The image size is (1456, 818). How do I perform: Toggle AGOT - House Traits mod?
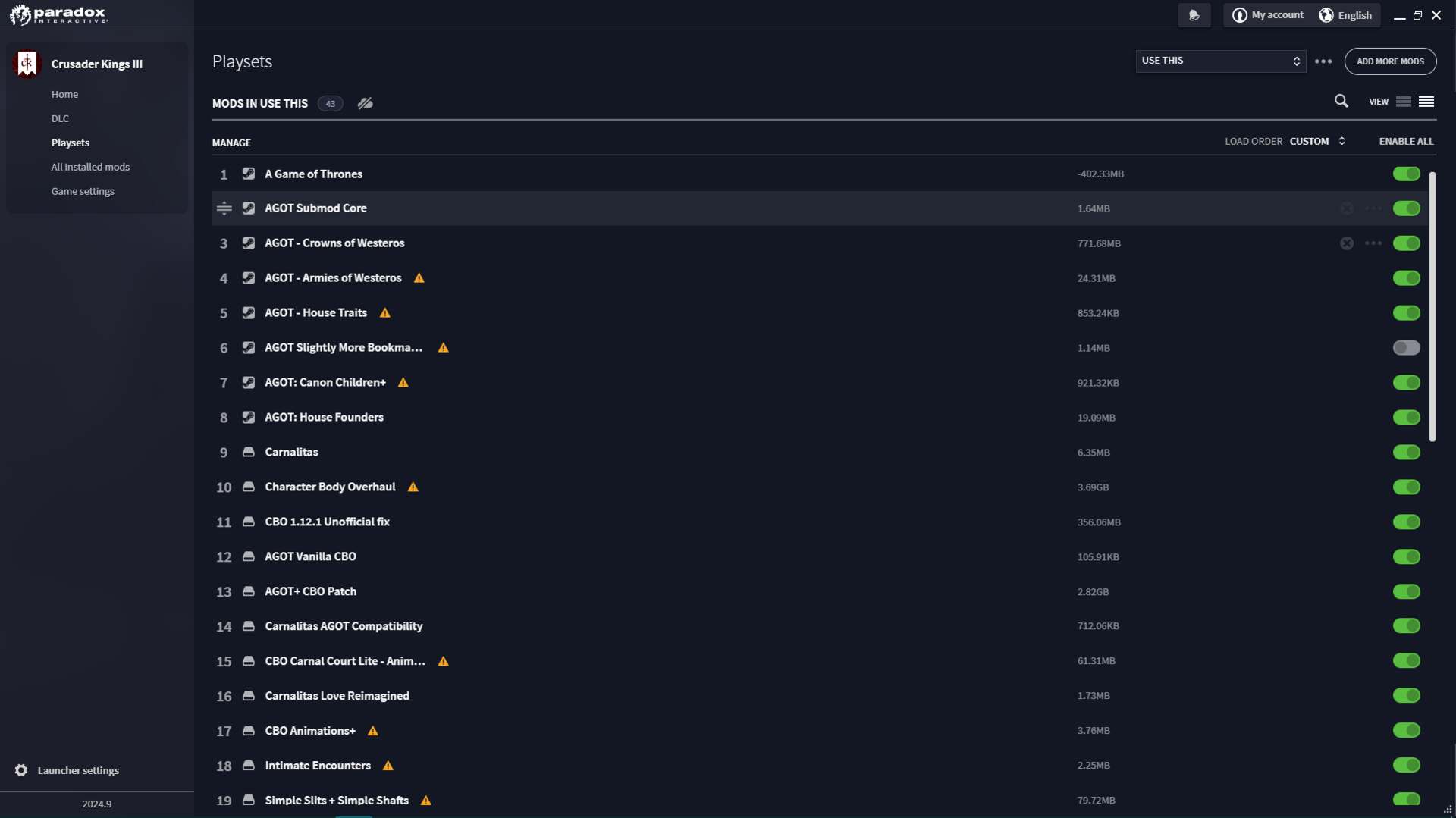[x=1406, y=313]
